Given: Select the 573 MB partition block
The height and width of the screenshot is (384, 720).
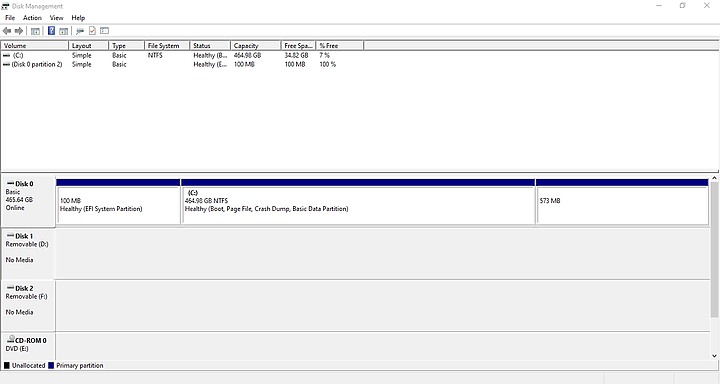Looking at the screenshot, I should pos(622,202).
